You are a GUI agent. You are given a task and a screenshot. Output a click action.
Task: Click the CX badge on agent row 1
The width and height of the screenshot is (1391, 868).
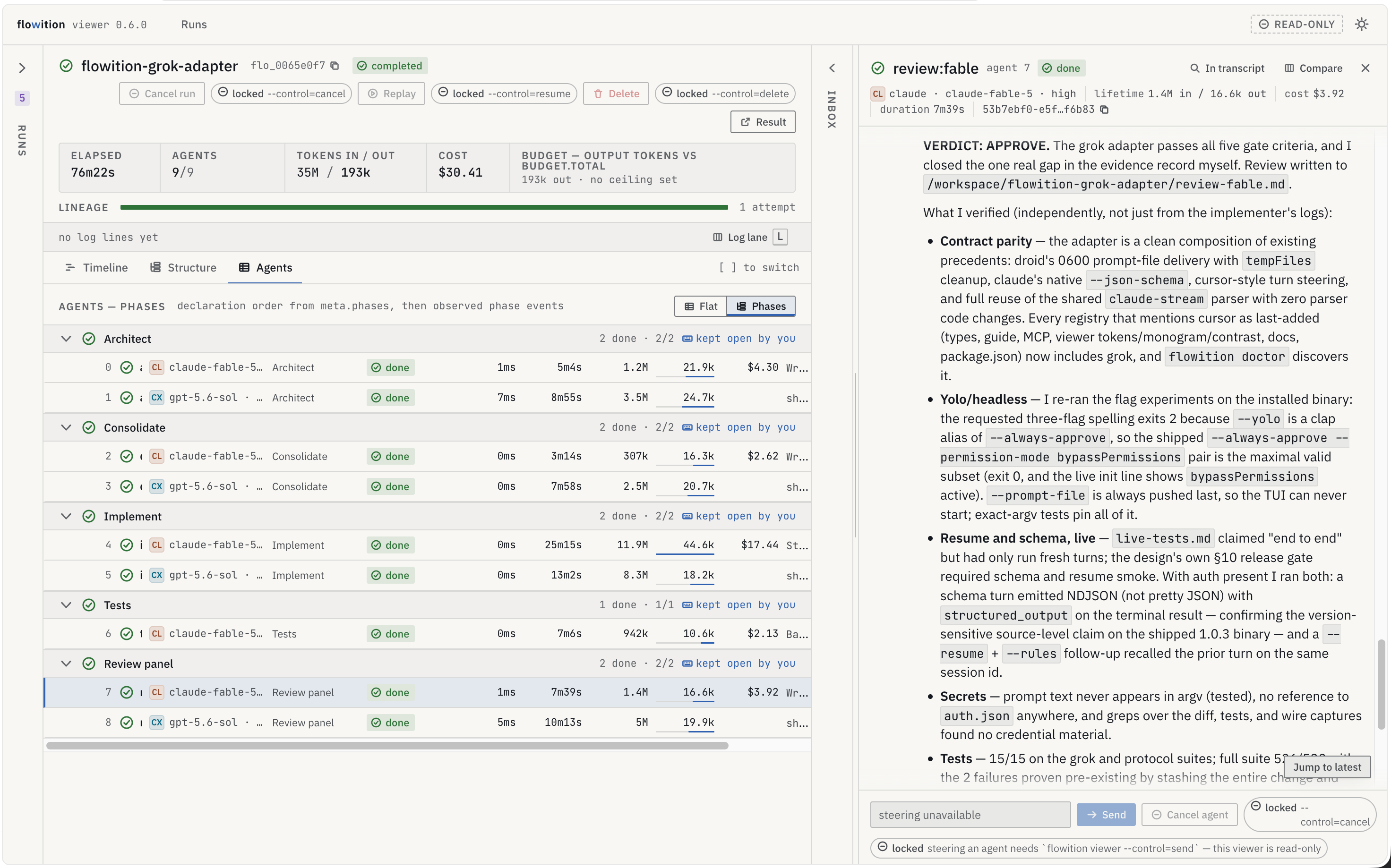(x=157, y=397)
